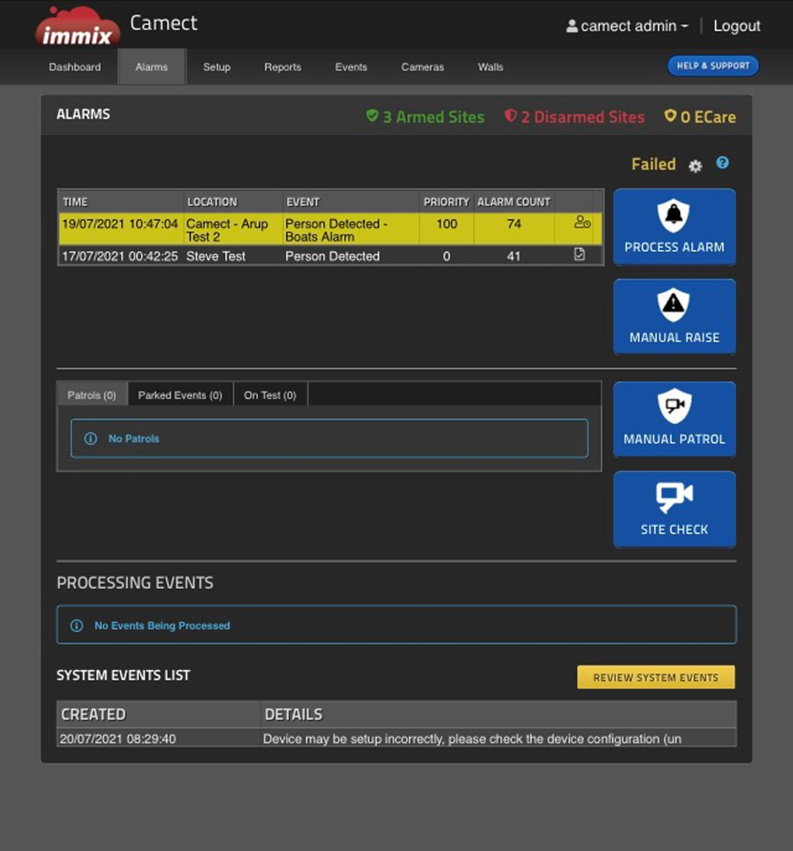Sort by the TIME column header
Image resolution: width=793 pixels, height=851 pixels.
point(75,202)
